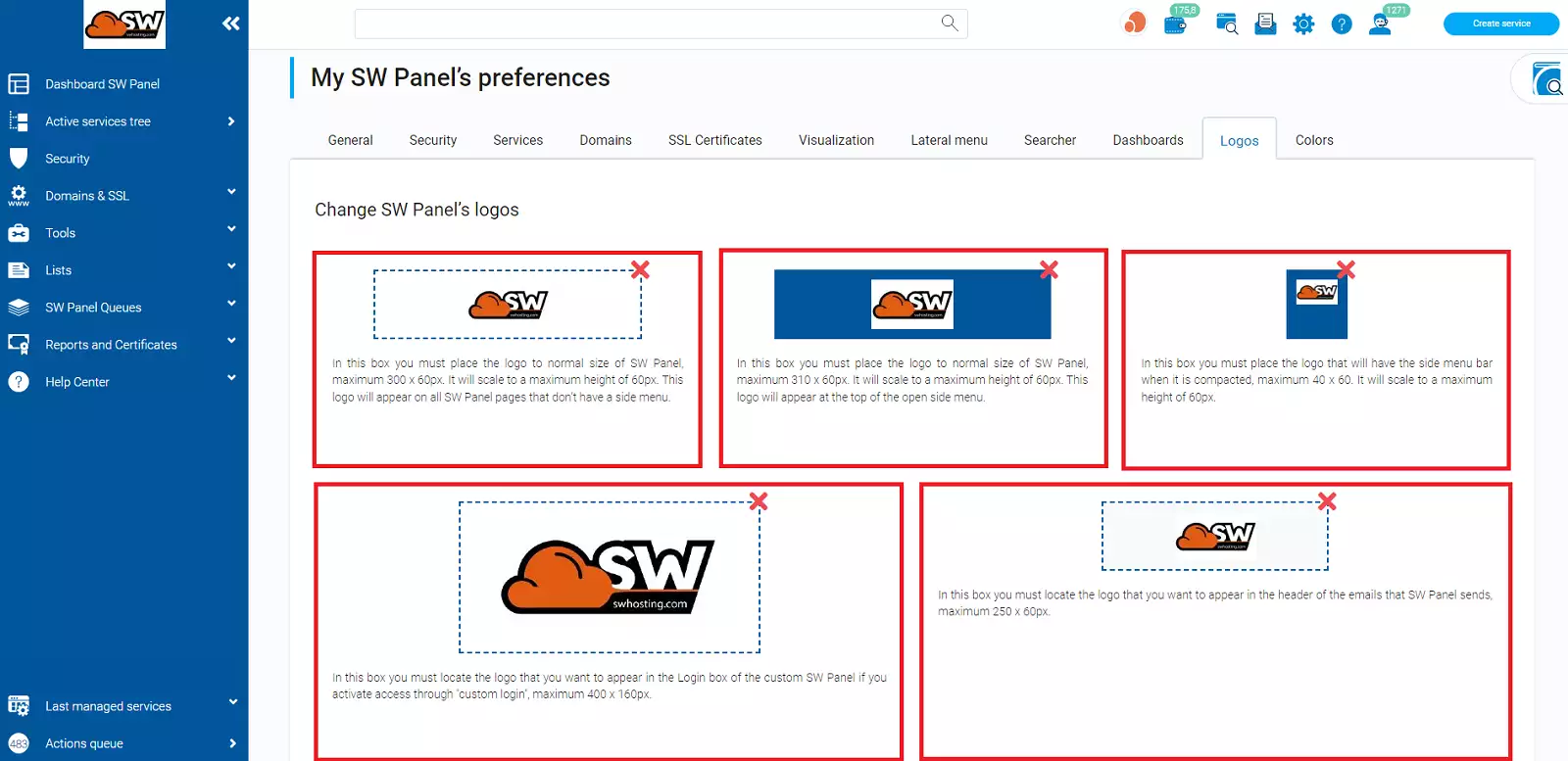Remove the compacted side menu logo
The image size is (1568, 761).
pos(1346,269)
